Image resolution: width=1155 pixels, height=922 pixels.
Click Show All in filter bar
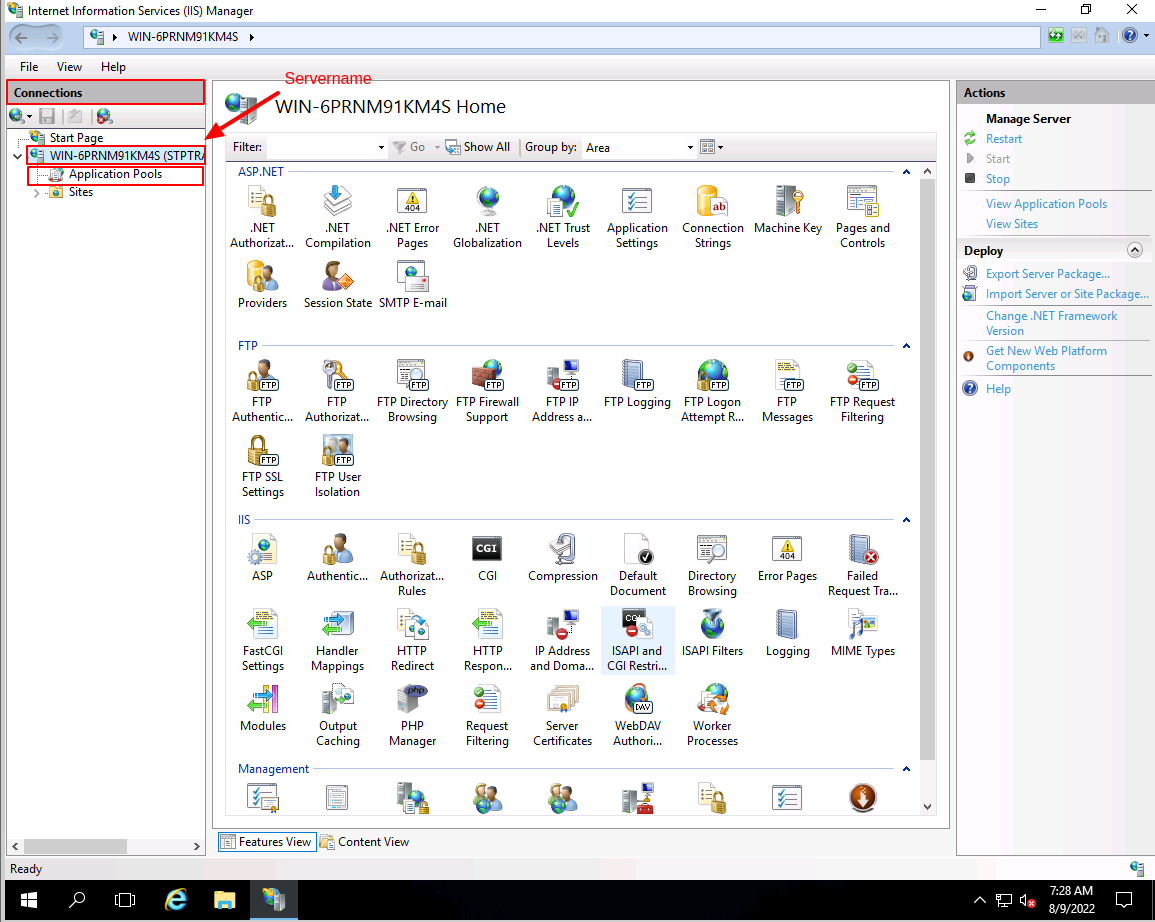click(477, 147)
